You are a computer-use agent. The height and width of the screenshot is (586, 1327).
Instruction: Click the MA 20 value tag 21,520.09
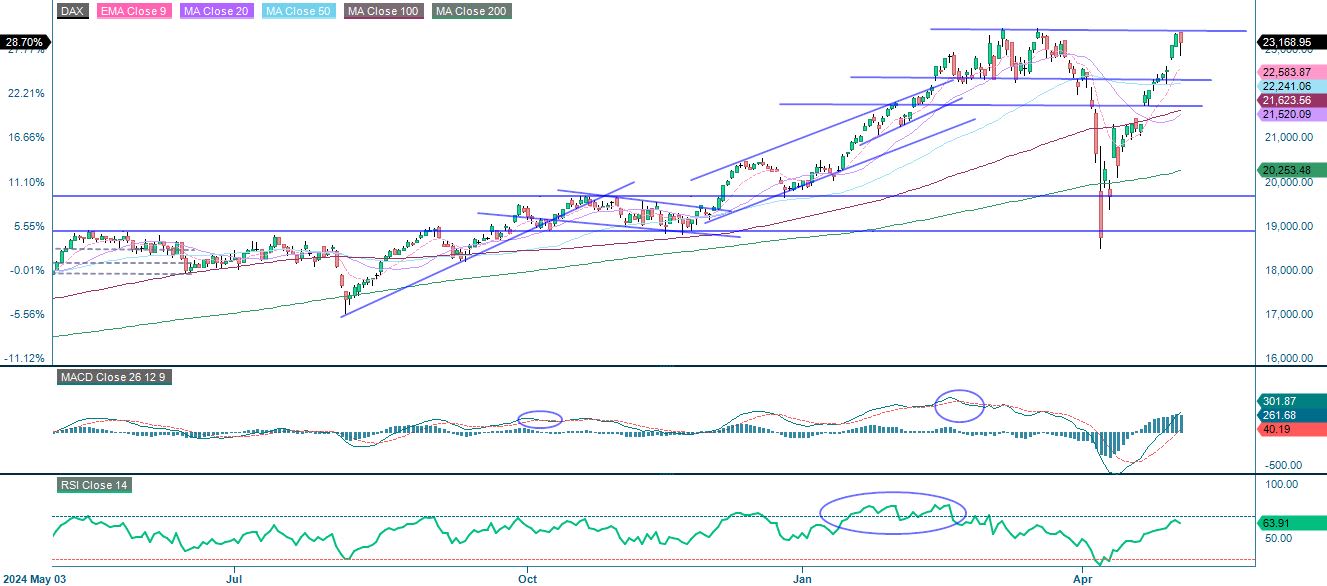(x=1293, y=115)
